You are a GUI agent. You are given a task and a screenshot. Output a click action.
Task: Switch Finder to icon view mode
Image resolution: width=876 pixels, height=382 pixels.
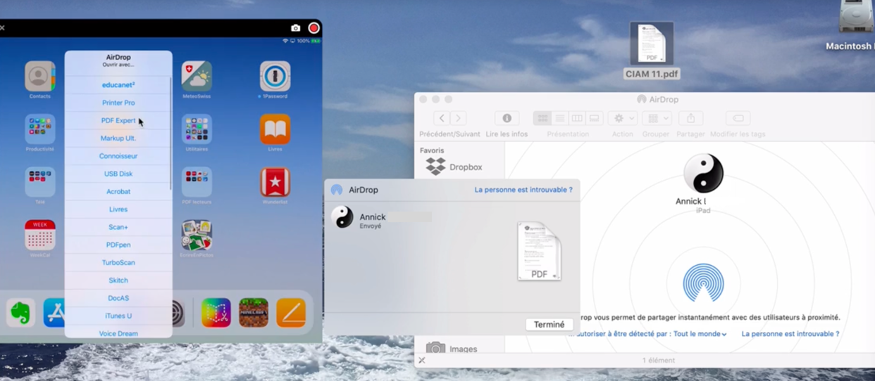tap(542, 118)
